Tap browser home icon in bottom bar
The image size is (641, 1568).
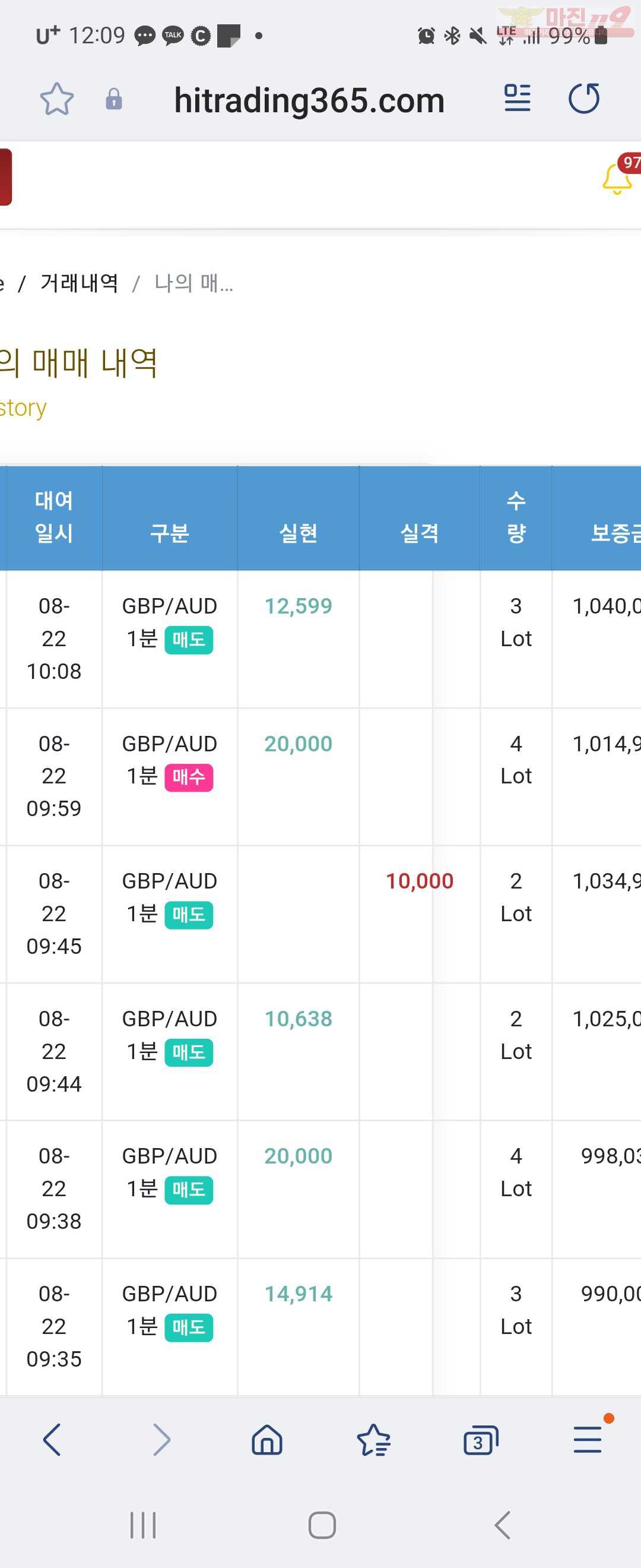(267, 1440)
